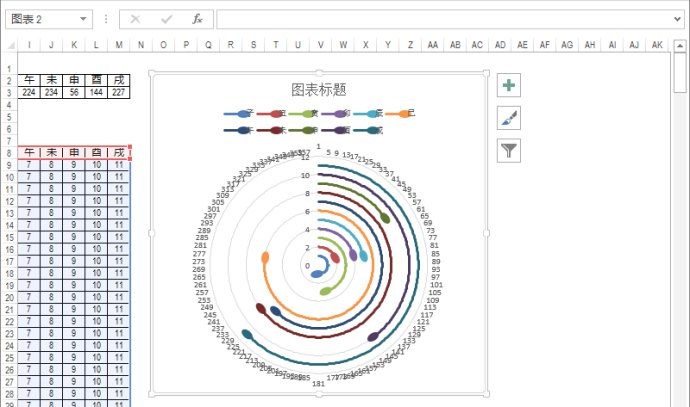Image resolution: width=690 pixels, height=407 pixels.
Task: Click the 申 header cell in row 8
Action: pyautogui.click(x=74, y=153)
